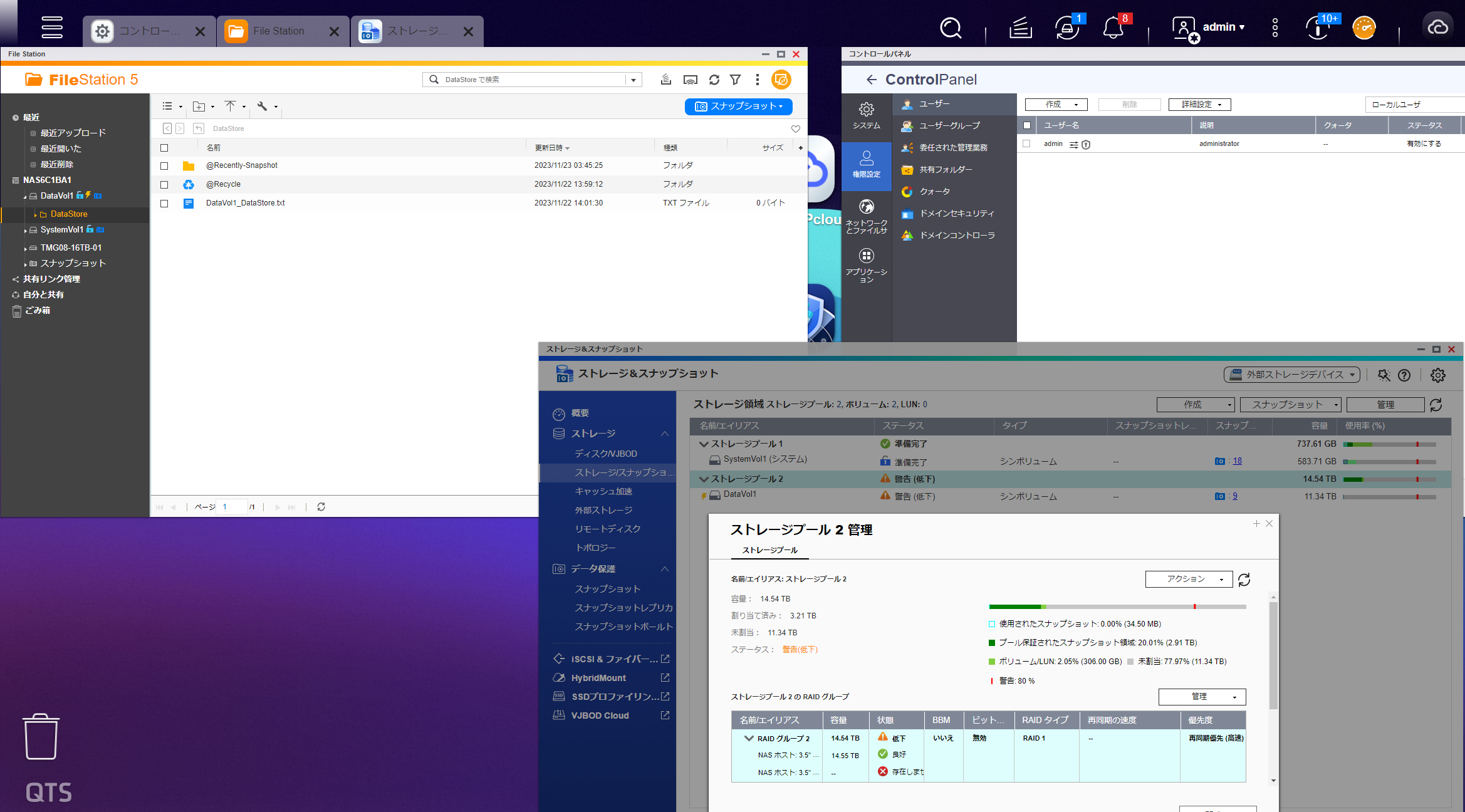The width and height of the screenshot is (1465, 812).
Task: Collapse Storage Pool 1 row chevron
Action: pos(704,444)
